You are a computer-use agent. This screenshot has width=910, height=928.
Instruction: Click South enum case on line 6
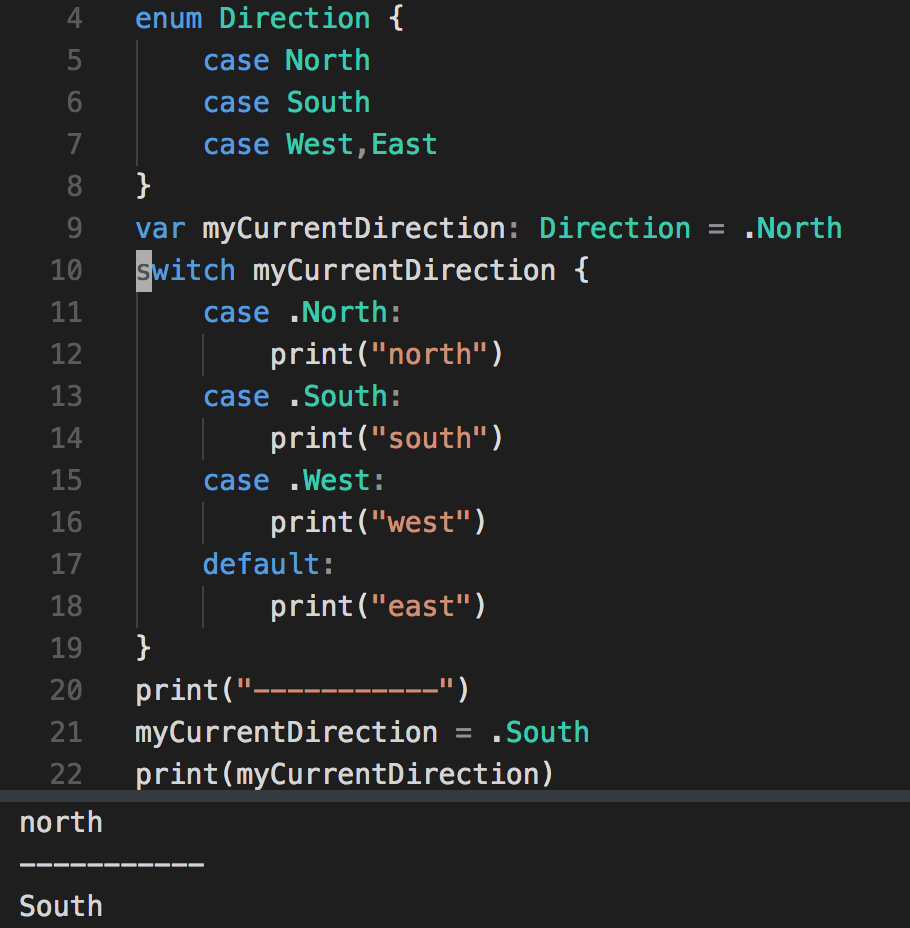coord(328,102)
